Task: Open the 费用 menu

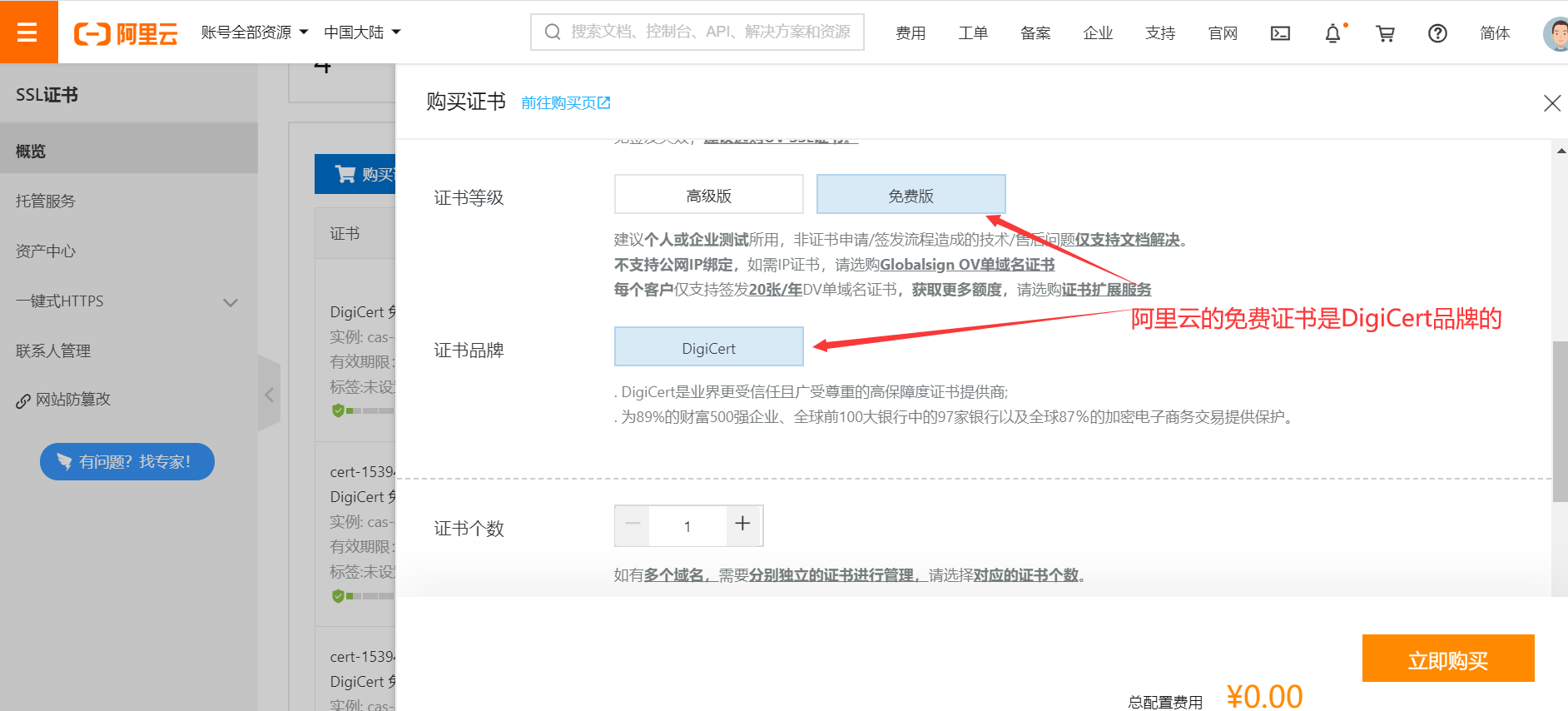Action: (911, 33)
